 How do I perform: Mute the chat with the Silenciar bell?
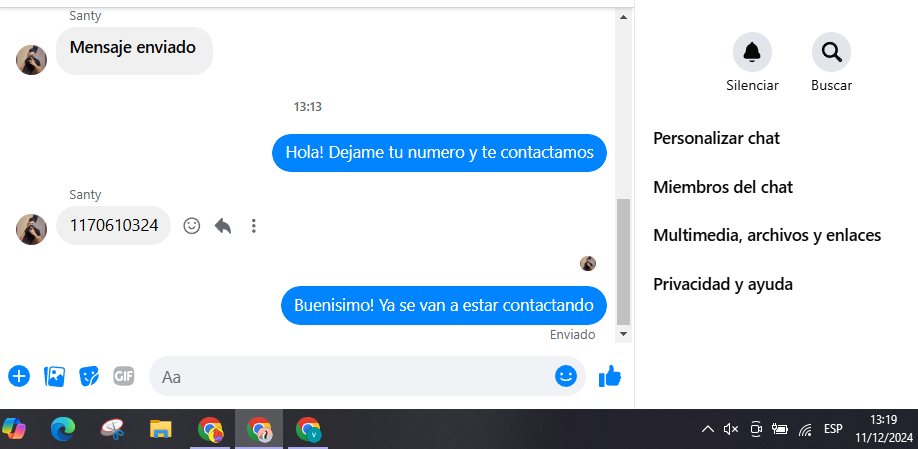pyautogui.click(x=752, y=52)
